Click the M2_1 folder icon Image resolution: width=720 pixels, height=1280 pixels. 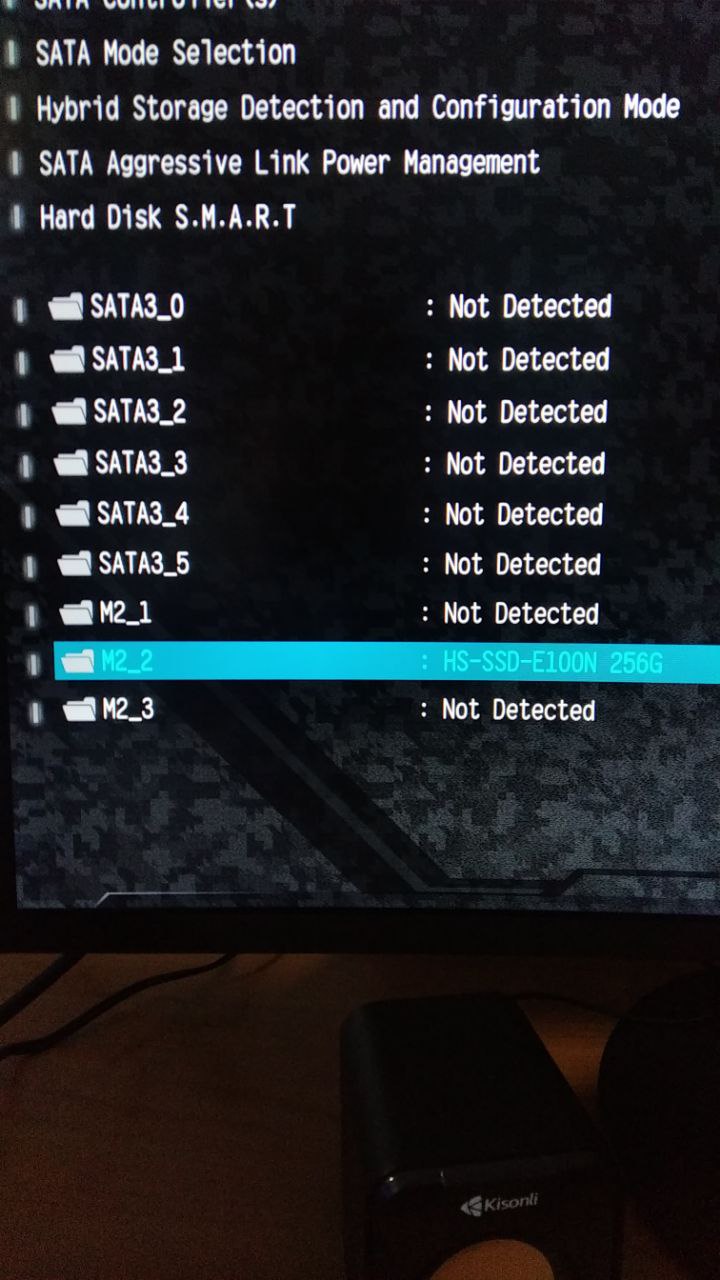click(x=77, y=613)
